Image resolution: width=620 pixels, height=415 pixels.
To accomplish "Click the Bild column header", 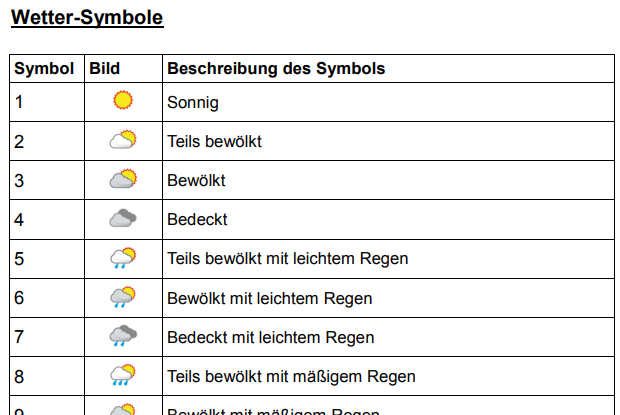I will [x=104, y=68].
